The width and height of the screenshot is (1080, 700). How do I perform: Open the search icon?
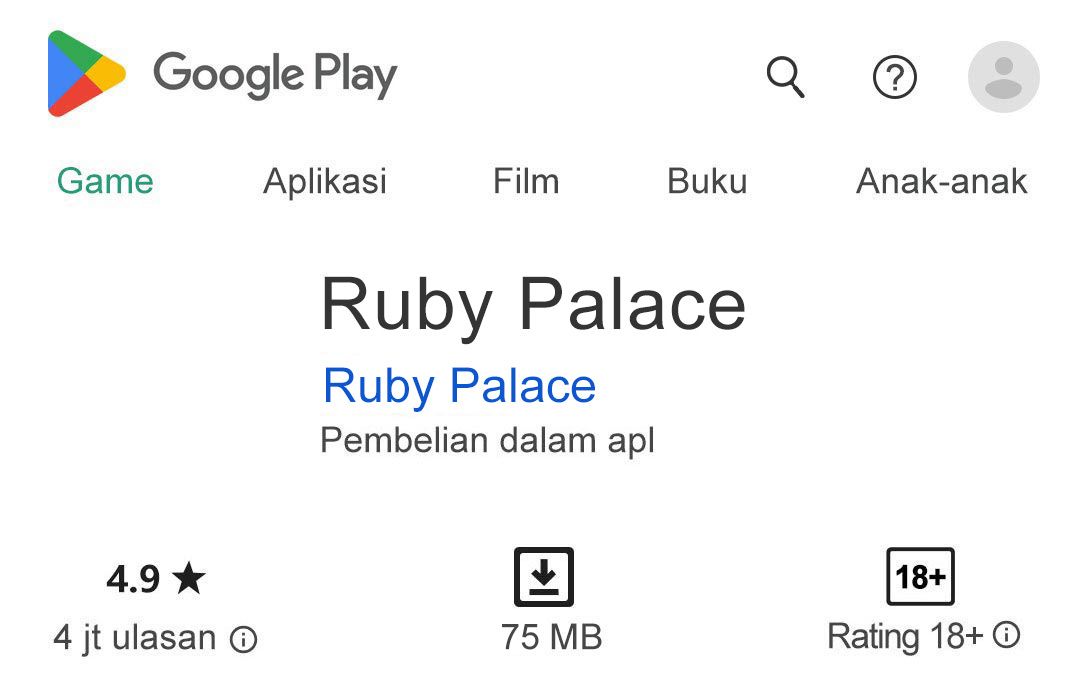[x=786, y=78]
